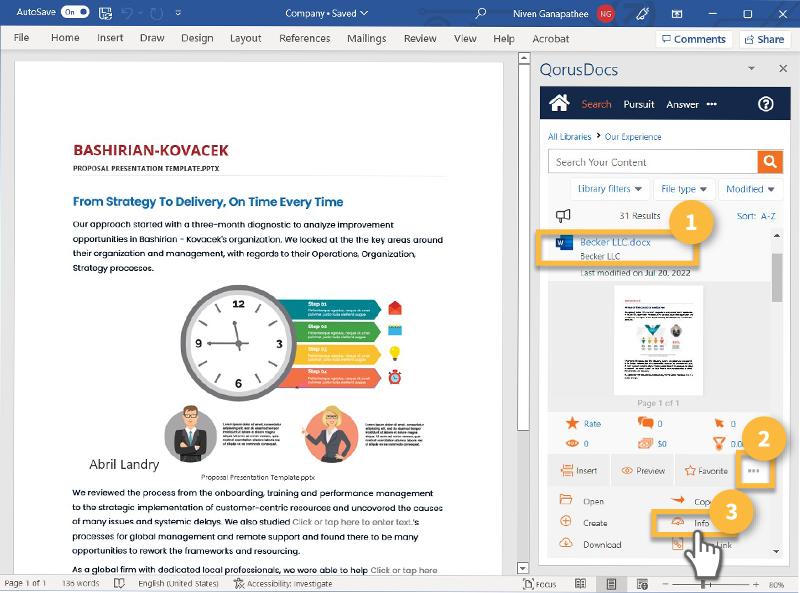The height and width of the screenshot is (593, 800).
Task: Click the Becker LLC document preview thumbnail
Action: click(658, 340)
